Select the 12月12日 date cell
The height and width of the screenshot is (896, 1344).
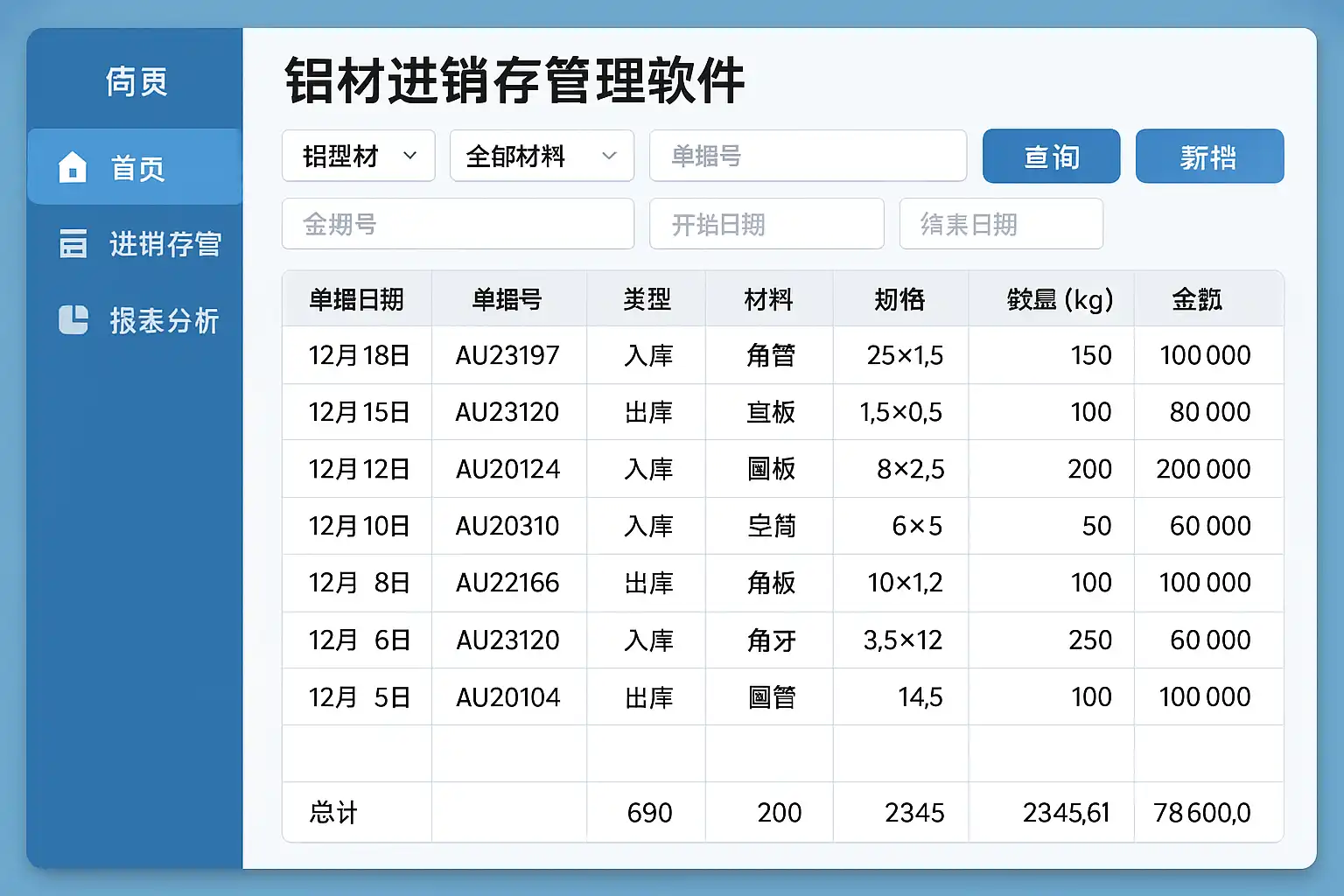359,469
